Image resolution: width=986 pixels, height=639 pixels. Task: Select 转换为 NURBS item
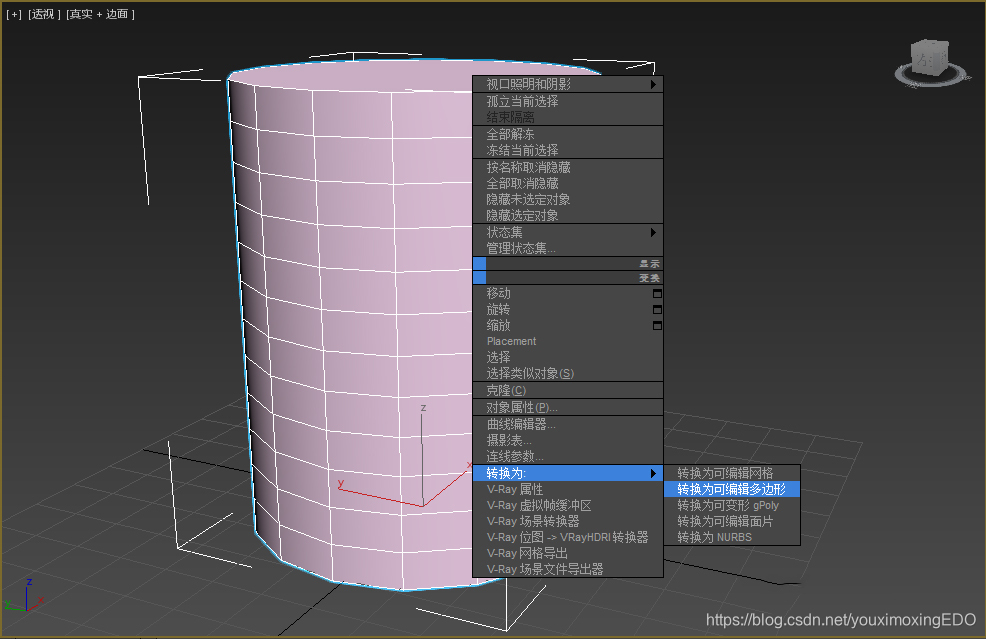click(732, 538)
